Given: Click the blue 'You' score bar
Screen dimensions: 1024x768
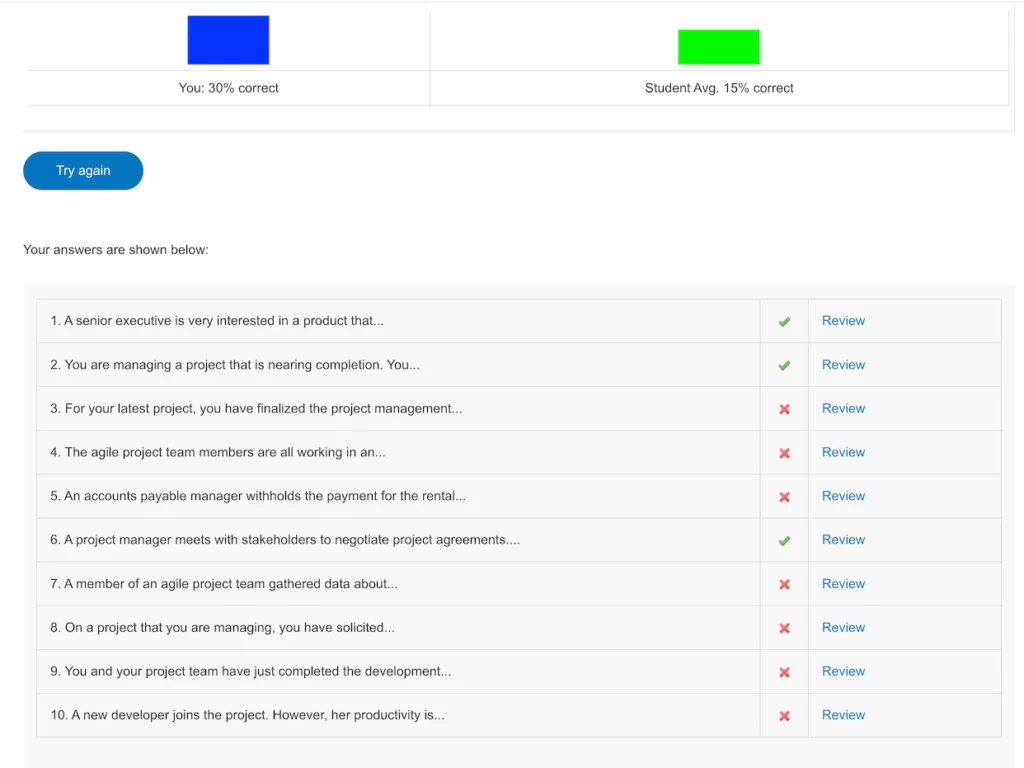Looking at the screenshot, I should tap(228, 40).
